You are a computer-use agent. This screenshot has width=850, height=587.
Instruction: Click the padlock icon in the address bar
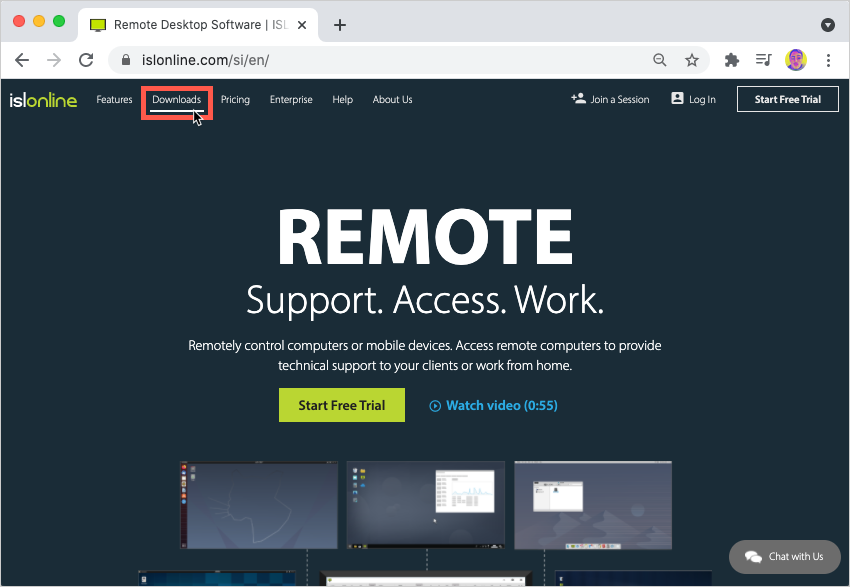coord(126,60)
